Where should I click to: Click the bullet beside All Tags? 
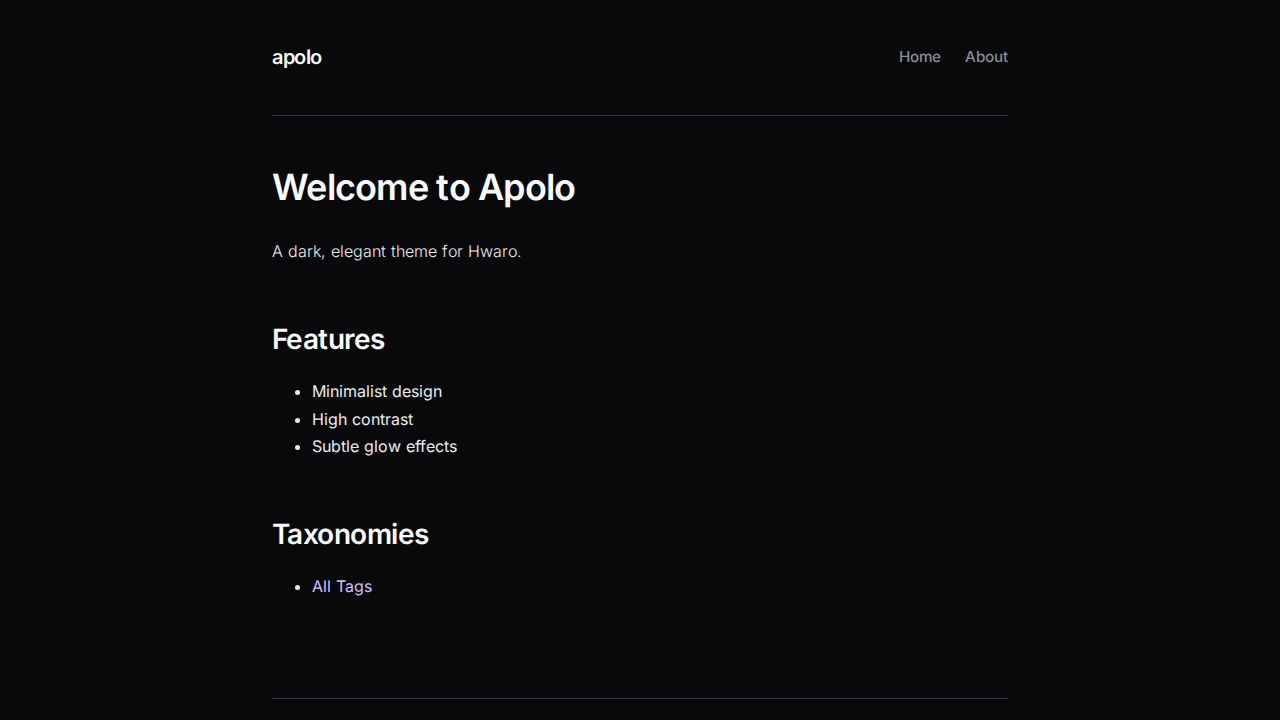coord(297,587)
